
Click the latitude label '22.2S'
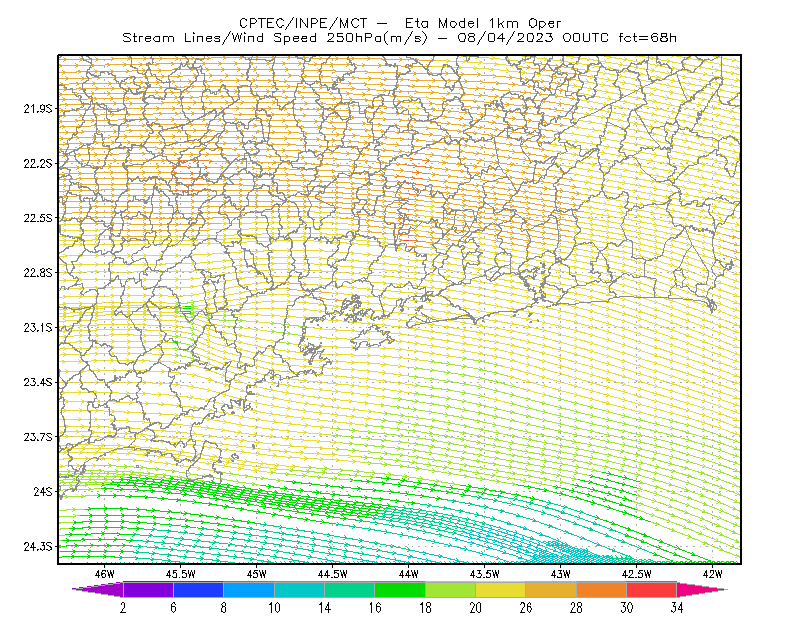pos(38,163)
